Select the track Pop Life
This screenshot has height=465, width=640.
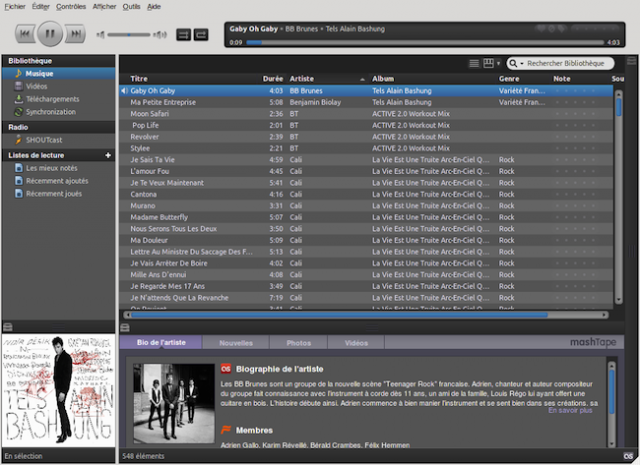pos(366,125)
